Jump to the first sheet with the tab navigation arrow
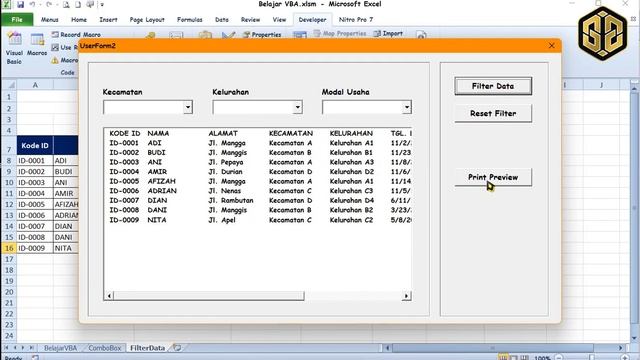 6,348
